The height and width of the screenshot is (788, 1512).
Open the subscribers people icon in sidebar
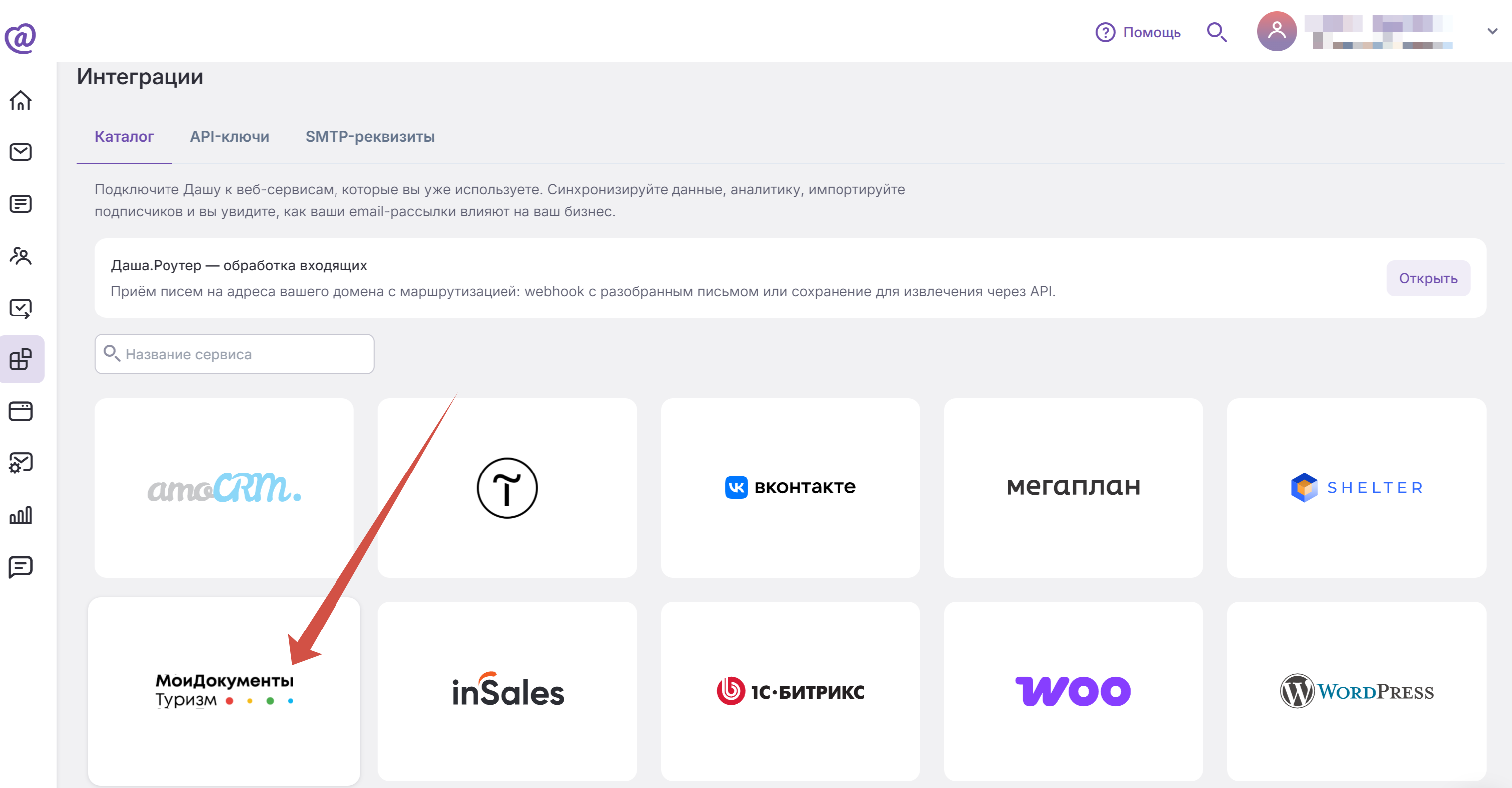pyautogui.click(x=21, y=256)
